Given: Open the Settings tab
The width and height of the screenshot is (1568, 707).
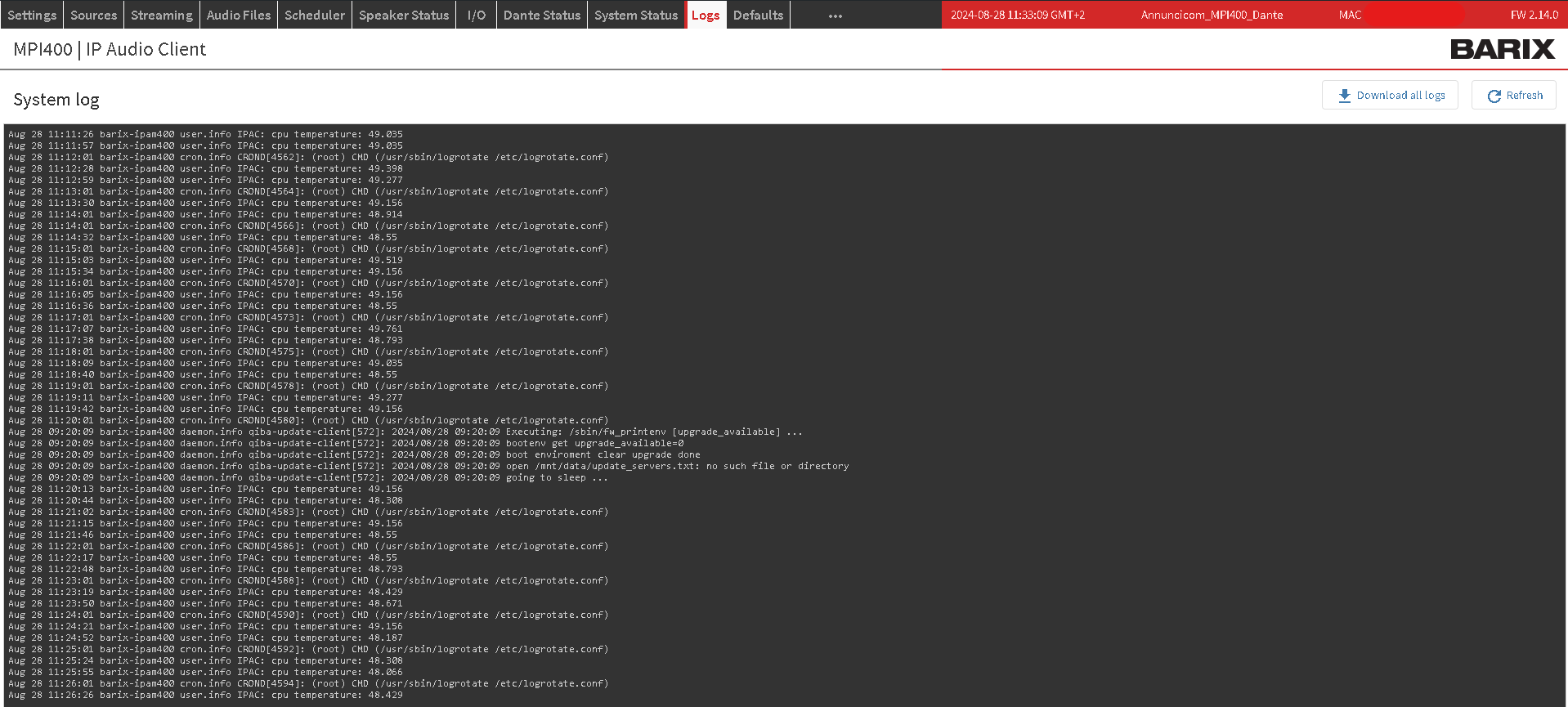Looking at the screenshot, I should pos(32,15).
